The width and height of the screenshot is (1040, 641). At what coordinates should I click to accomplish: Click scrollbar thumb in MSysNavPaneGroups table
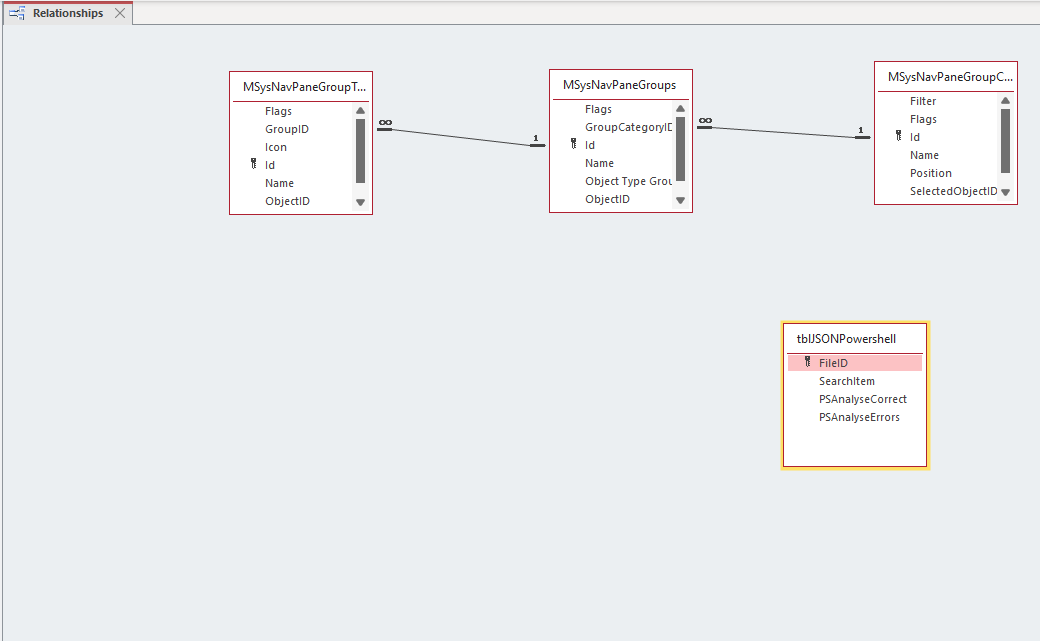click(x=680, y=149)
